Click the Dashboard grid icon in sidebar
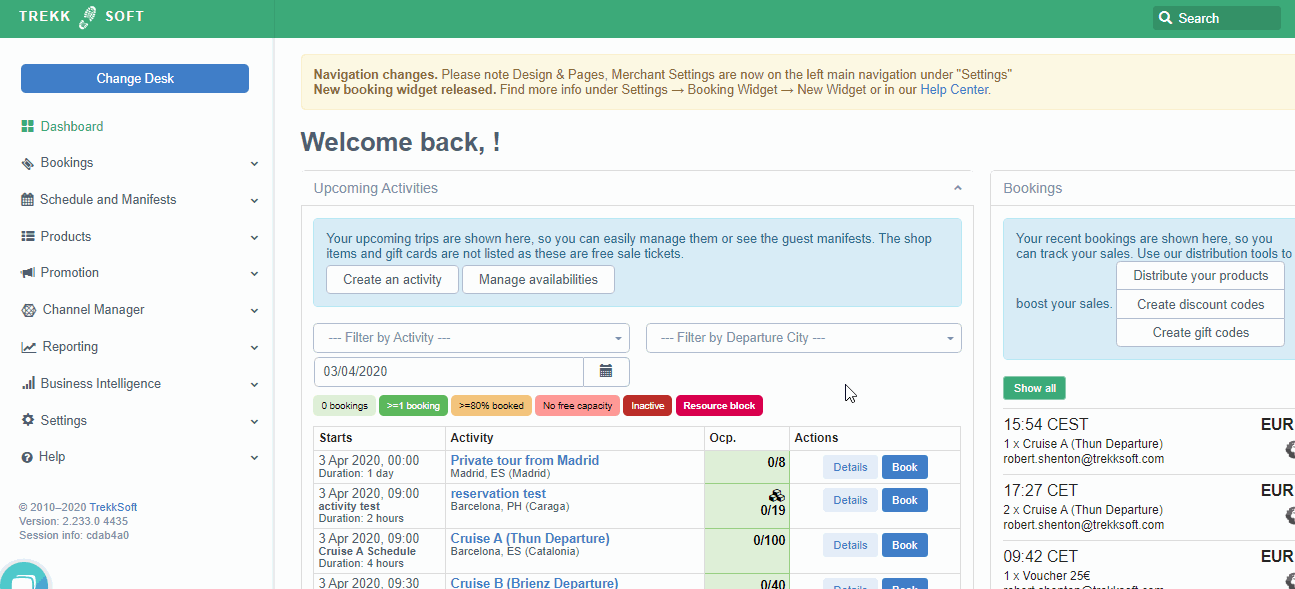 pos(28,127)
